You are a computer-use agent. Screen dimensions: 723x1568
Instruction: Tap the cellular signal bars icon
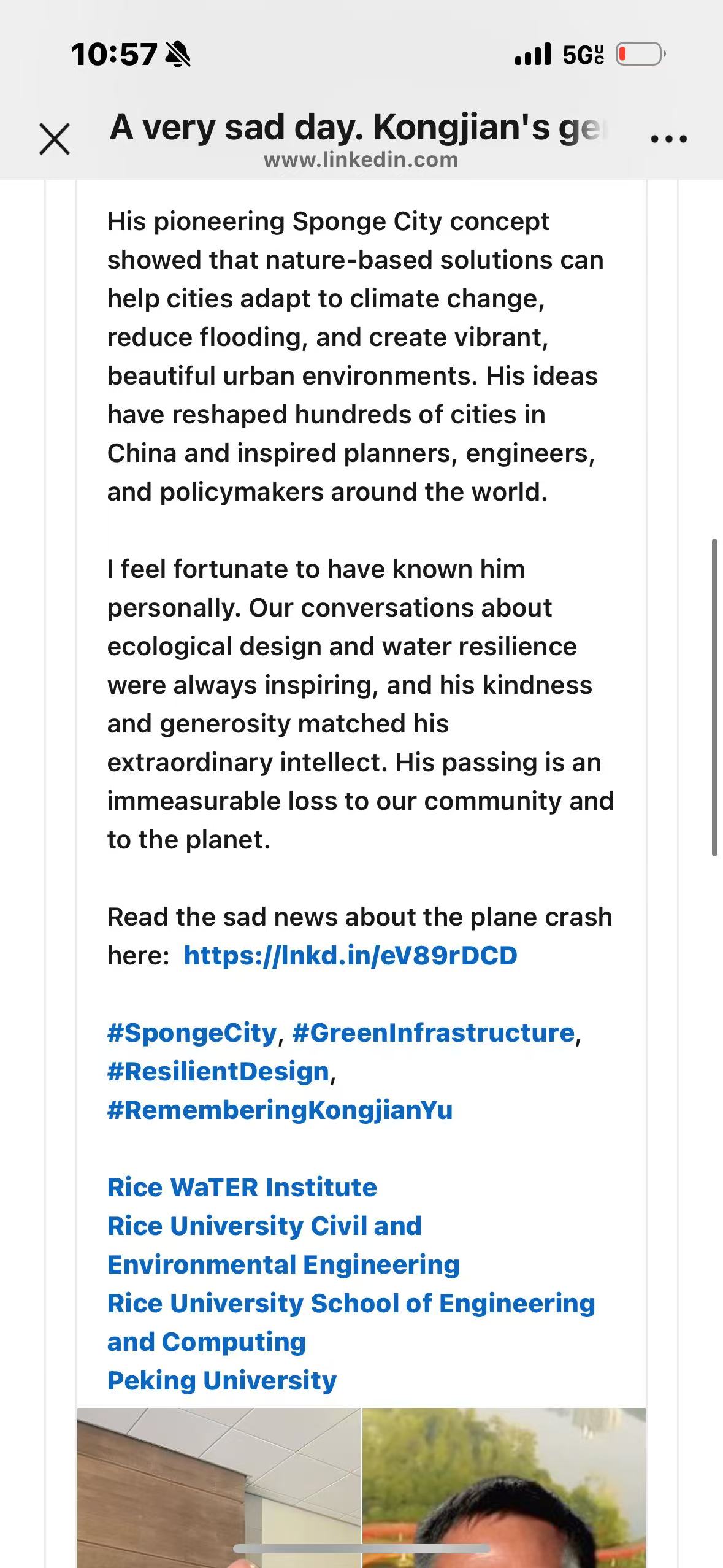[x=533, y=55]
